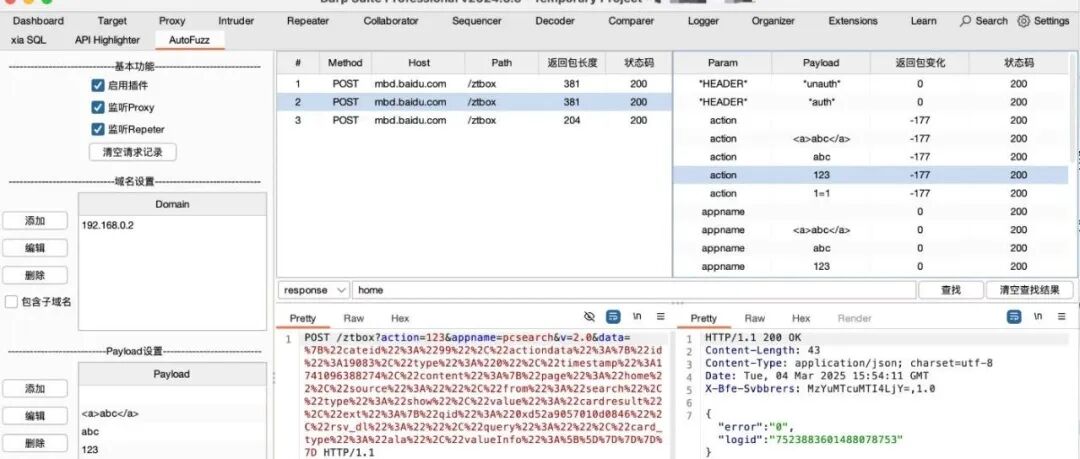
Task: Uncheck the 启用插件 checkbox
Action: click(x=97, y=85)
